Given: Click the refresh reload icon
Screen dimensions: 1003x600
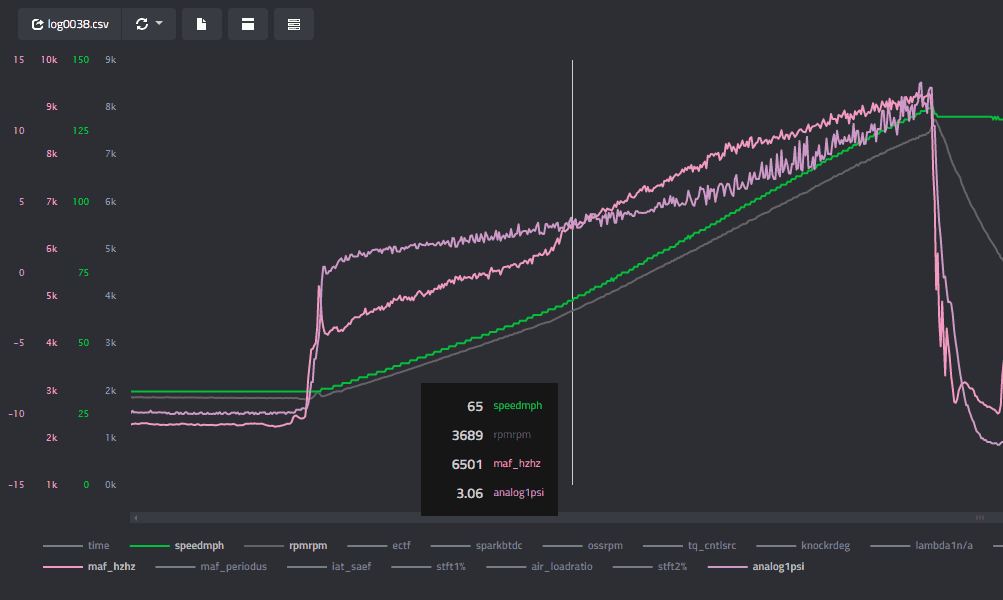Looking at the screenshot, I should (x=142, y=24).
